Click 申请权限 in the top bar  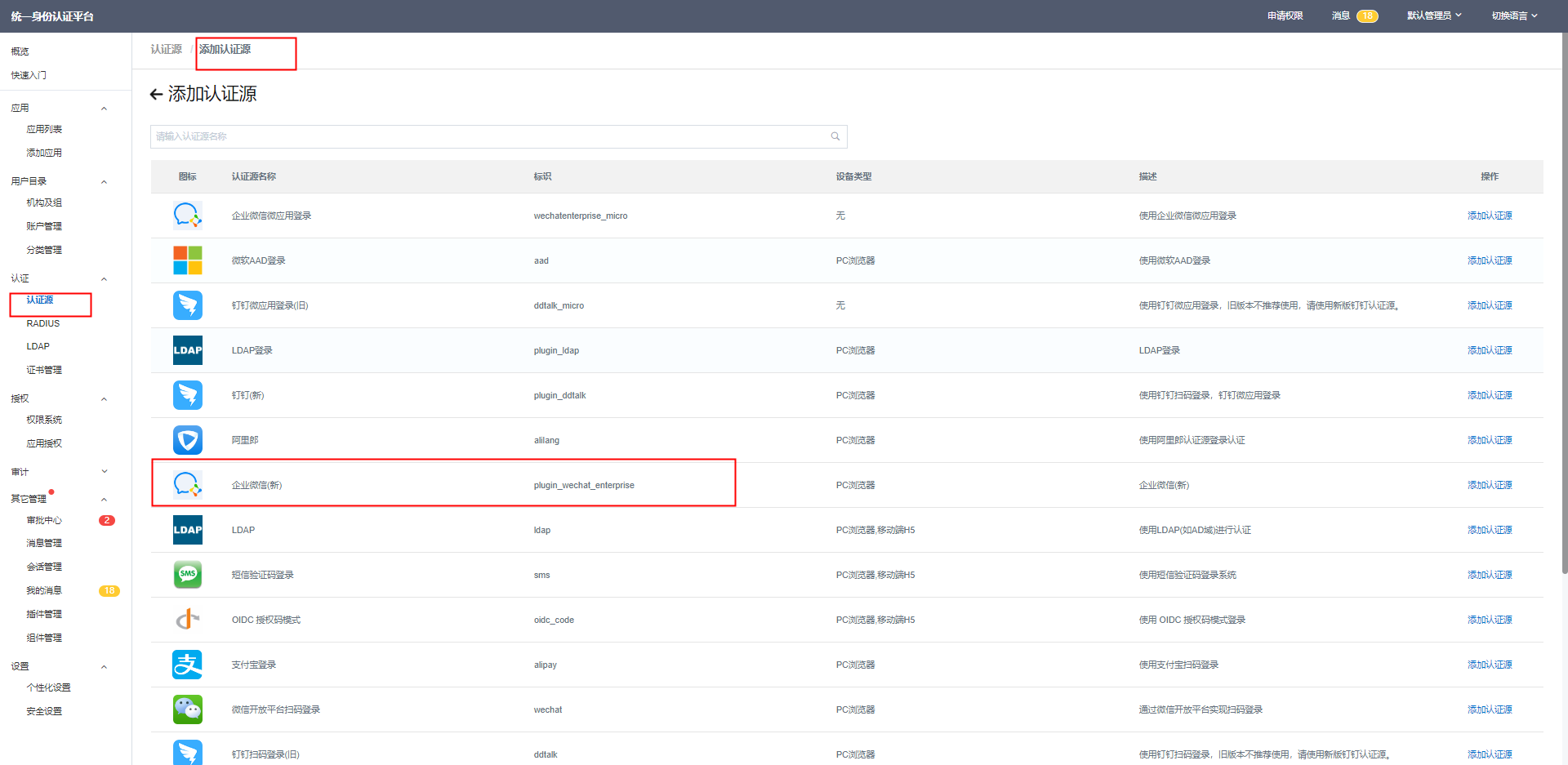[1285, 16]
